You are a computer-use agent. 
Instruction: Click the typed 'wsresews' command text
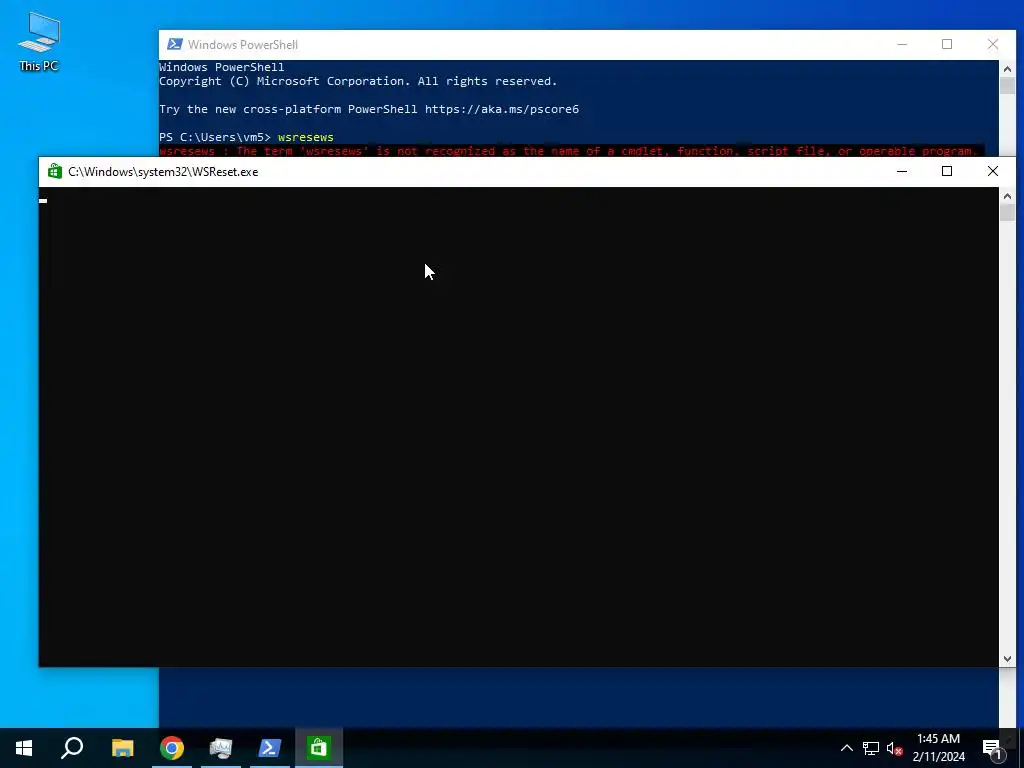(306, 137)
